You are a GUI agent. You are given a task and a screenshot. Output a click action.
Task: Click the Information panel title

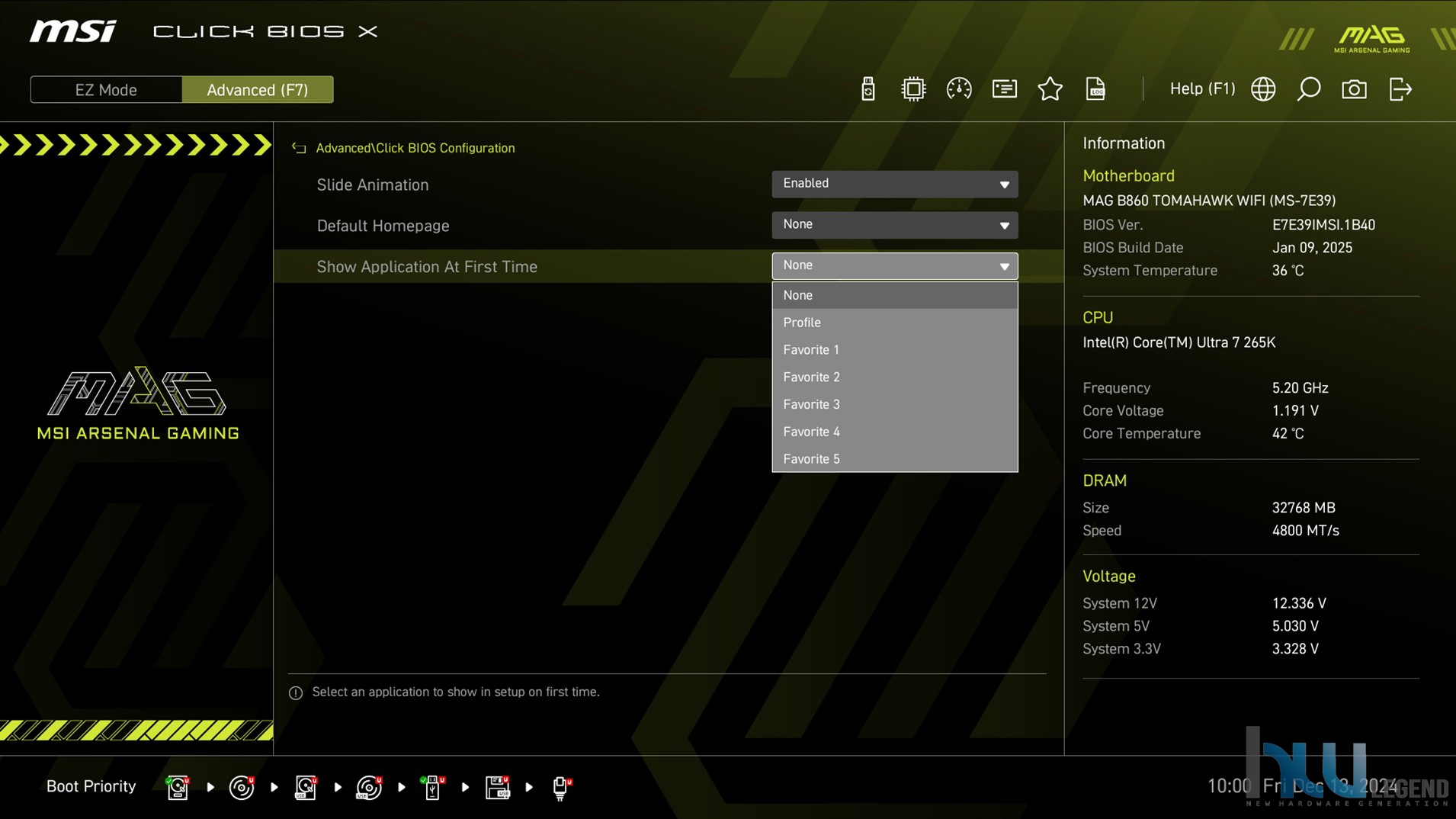point(1124,143)
